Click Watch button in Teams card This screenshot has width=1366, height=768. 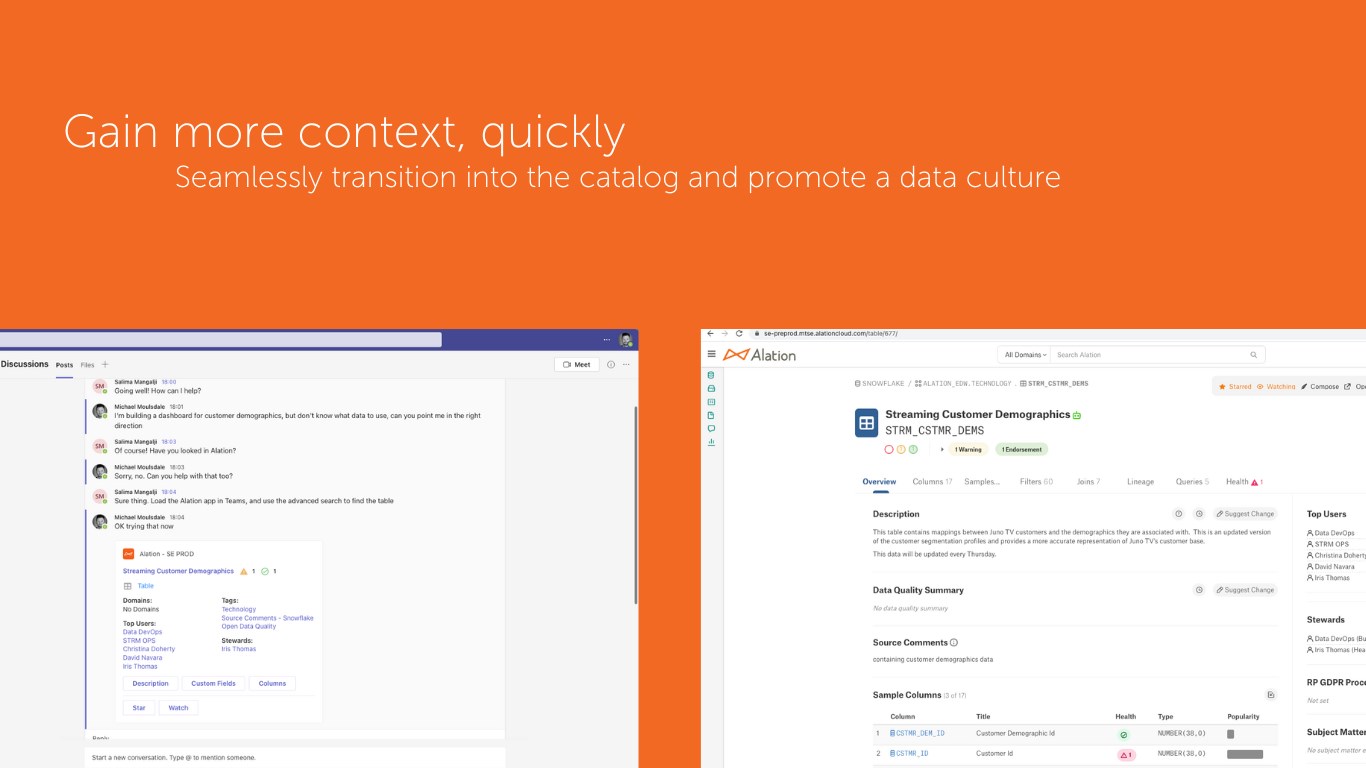[178, 708]
